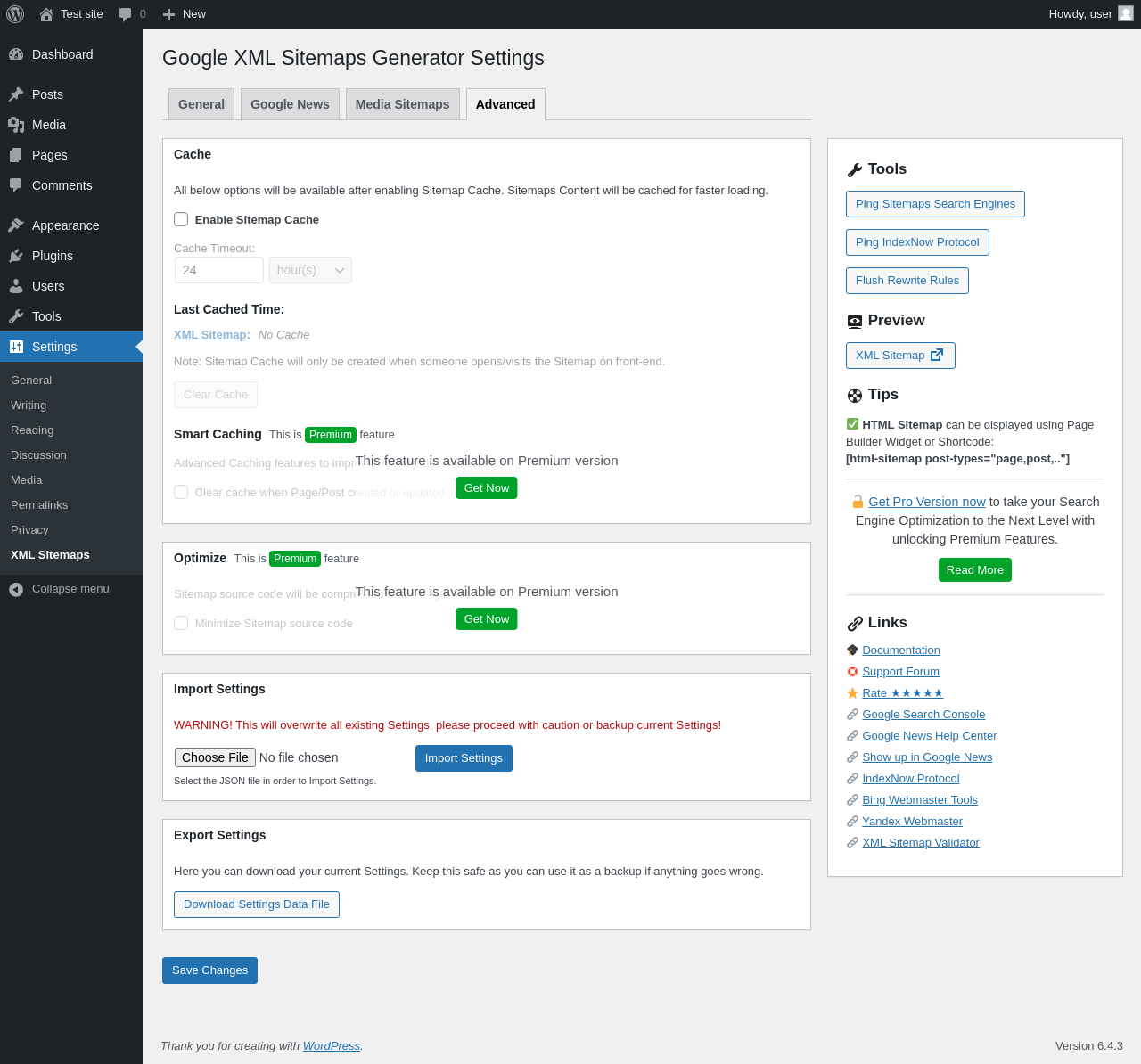Click the Dashboard gauge icon
1141x1064 pixels.
16,54
